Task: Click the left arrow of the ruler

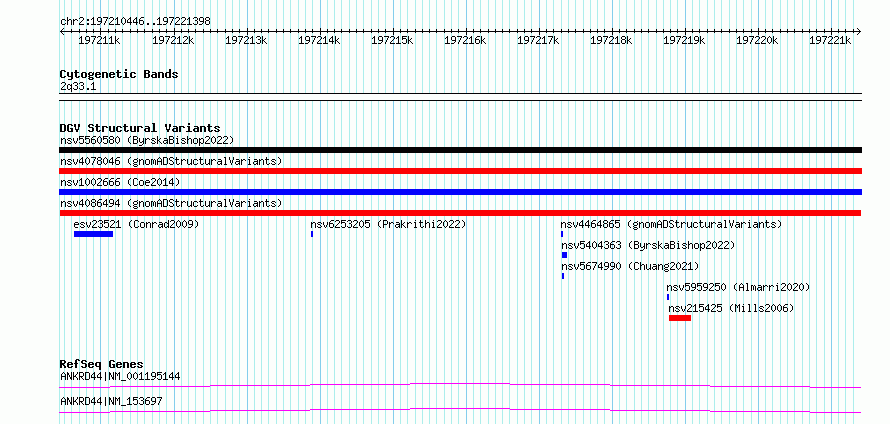Action: coord(62,31)
